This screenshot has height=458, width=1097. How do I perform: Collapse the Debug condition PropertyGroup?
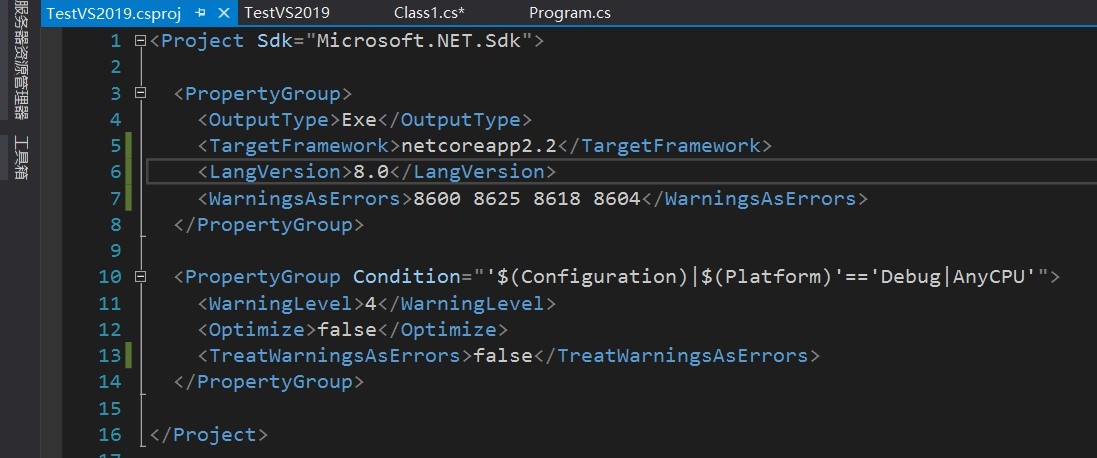(x=141, y=277)
